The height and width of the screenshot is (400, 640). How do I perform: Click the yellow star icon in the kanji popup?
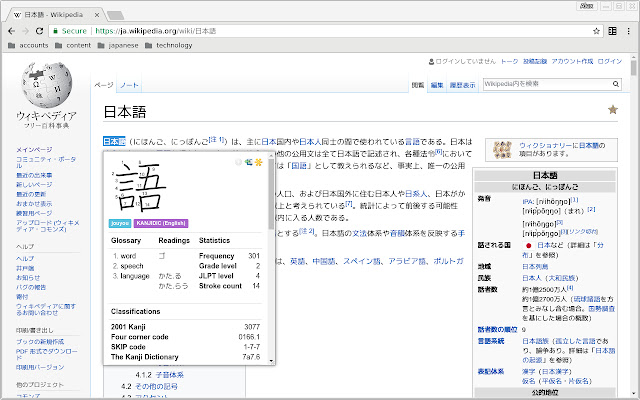click(x=259, y=162)
